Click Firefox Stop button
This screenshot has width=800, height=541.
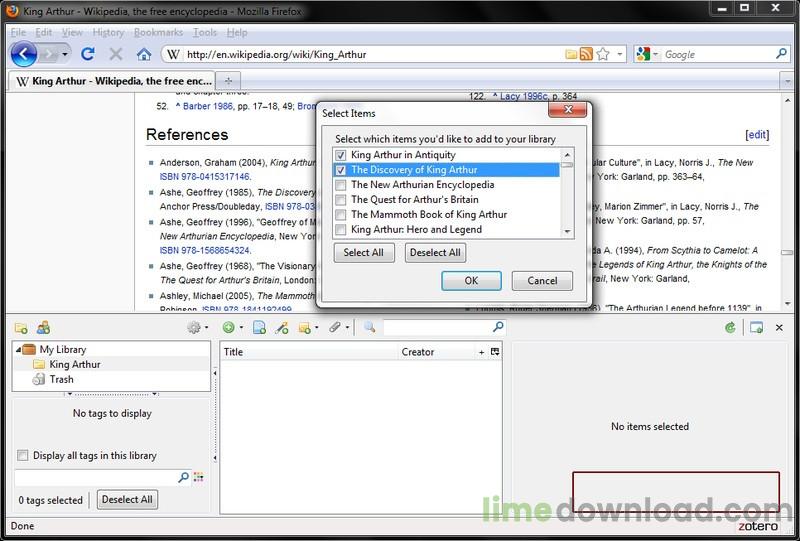pos(116,54)
